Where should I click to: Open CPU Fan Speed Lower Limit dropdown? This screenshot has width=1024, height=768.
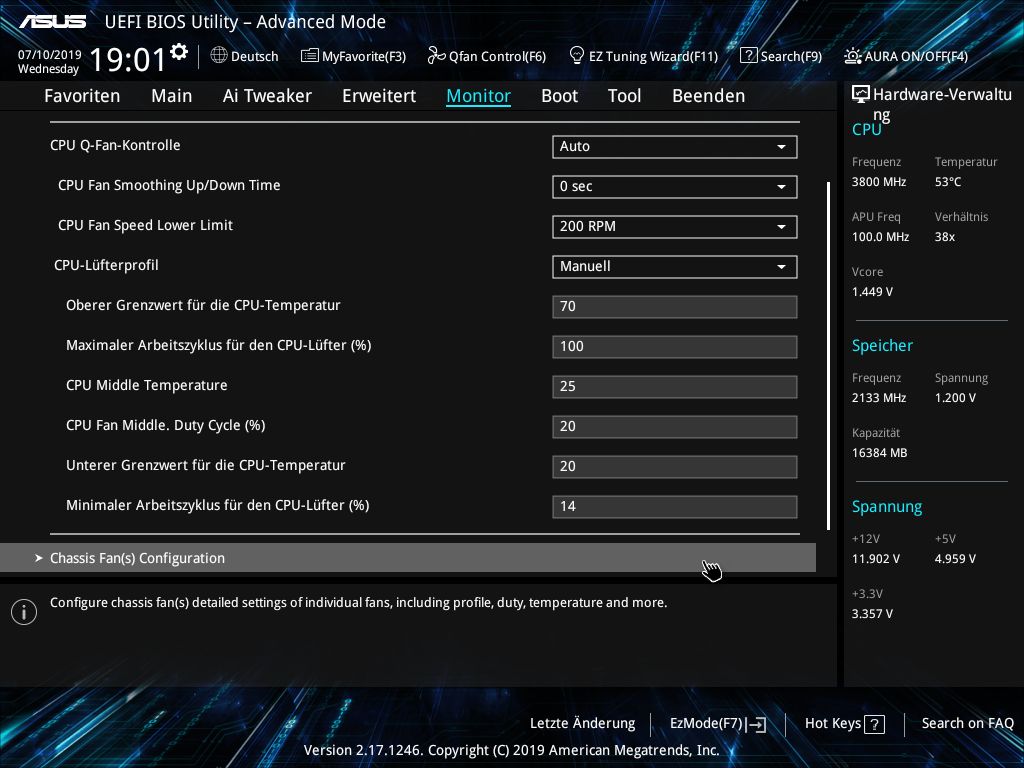675,227
